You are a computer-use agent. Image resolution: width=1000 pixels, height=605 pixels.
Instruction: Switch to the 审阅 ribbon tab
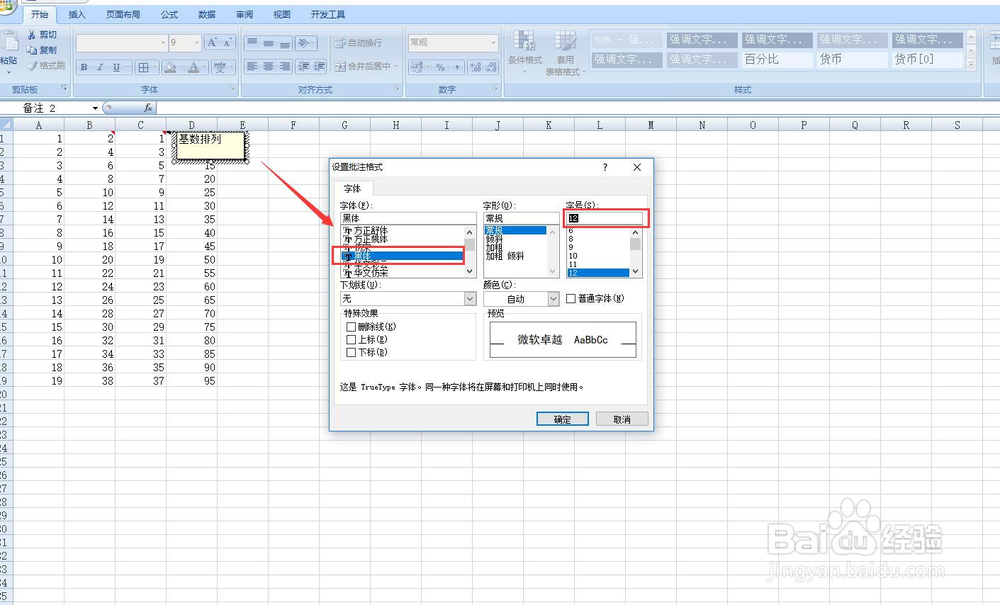coord(244,14)
